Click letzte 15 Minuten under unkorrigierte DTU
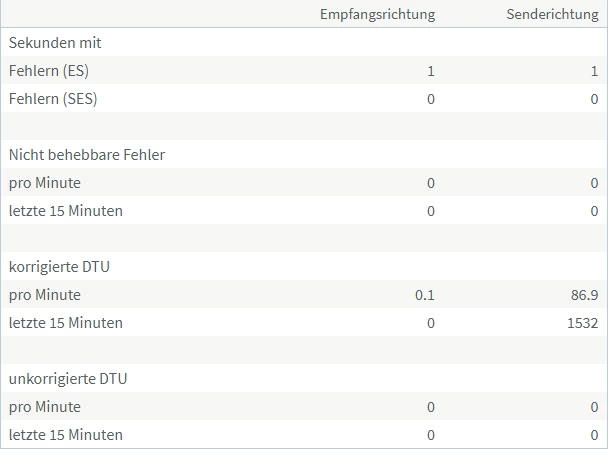Image resolution: width=608 pixels, height=449 pixels. pyautogui.click(x=66, y=435)
